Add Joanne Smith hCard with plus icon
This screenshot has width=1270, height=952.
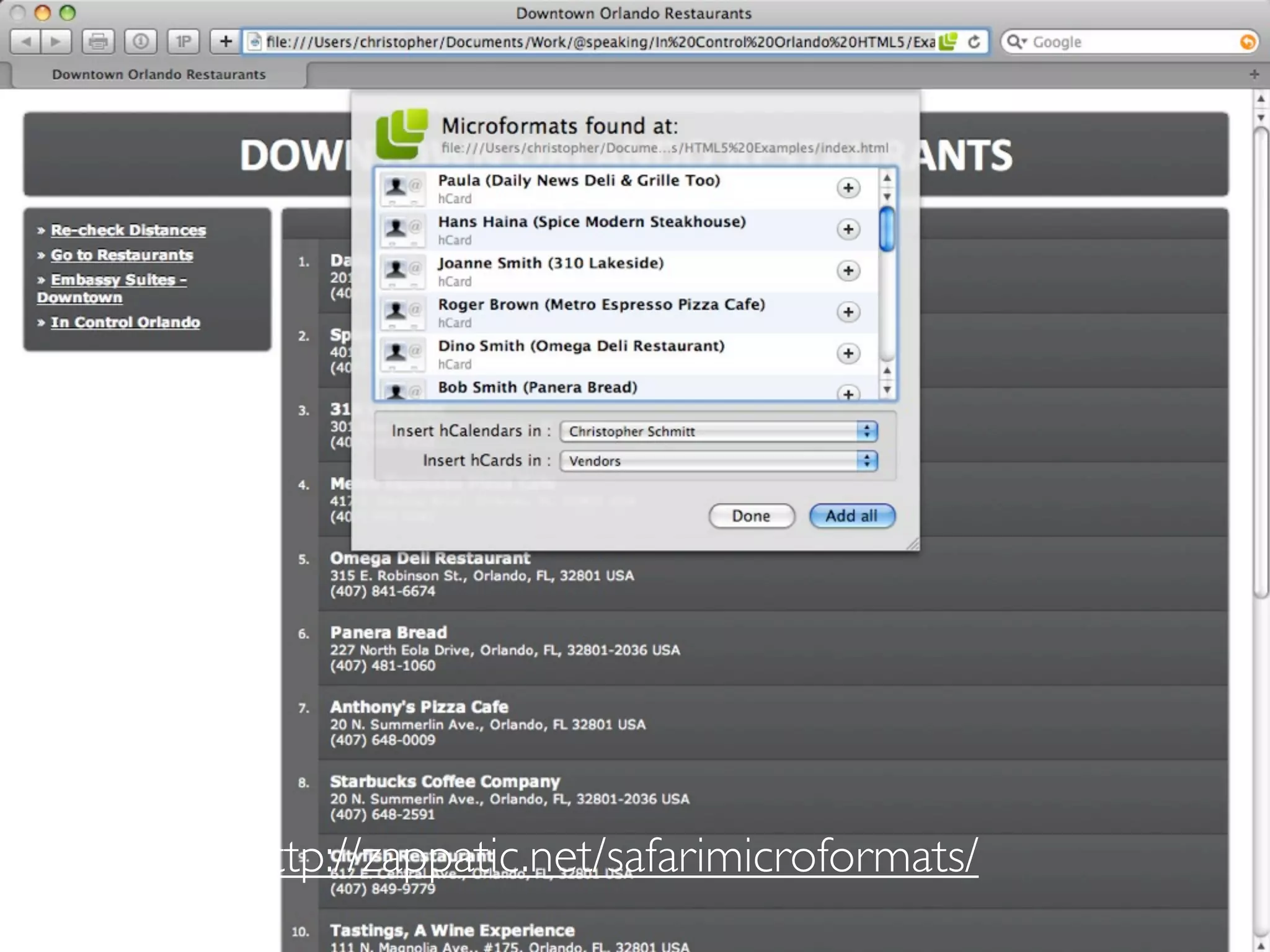point(848,271)
